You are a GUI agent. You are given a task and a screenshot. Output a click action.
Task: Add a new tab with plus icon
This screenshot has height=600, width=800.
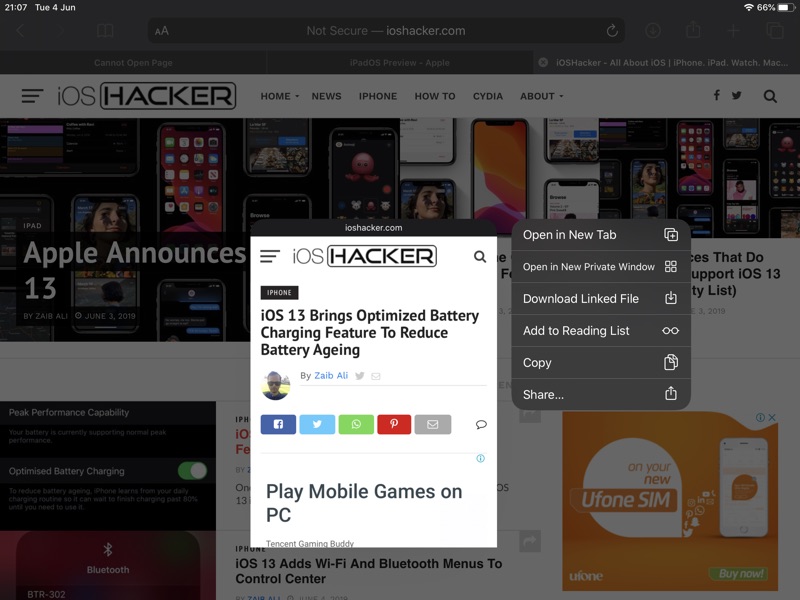733,31
